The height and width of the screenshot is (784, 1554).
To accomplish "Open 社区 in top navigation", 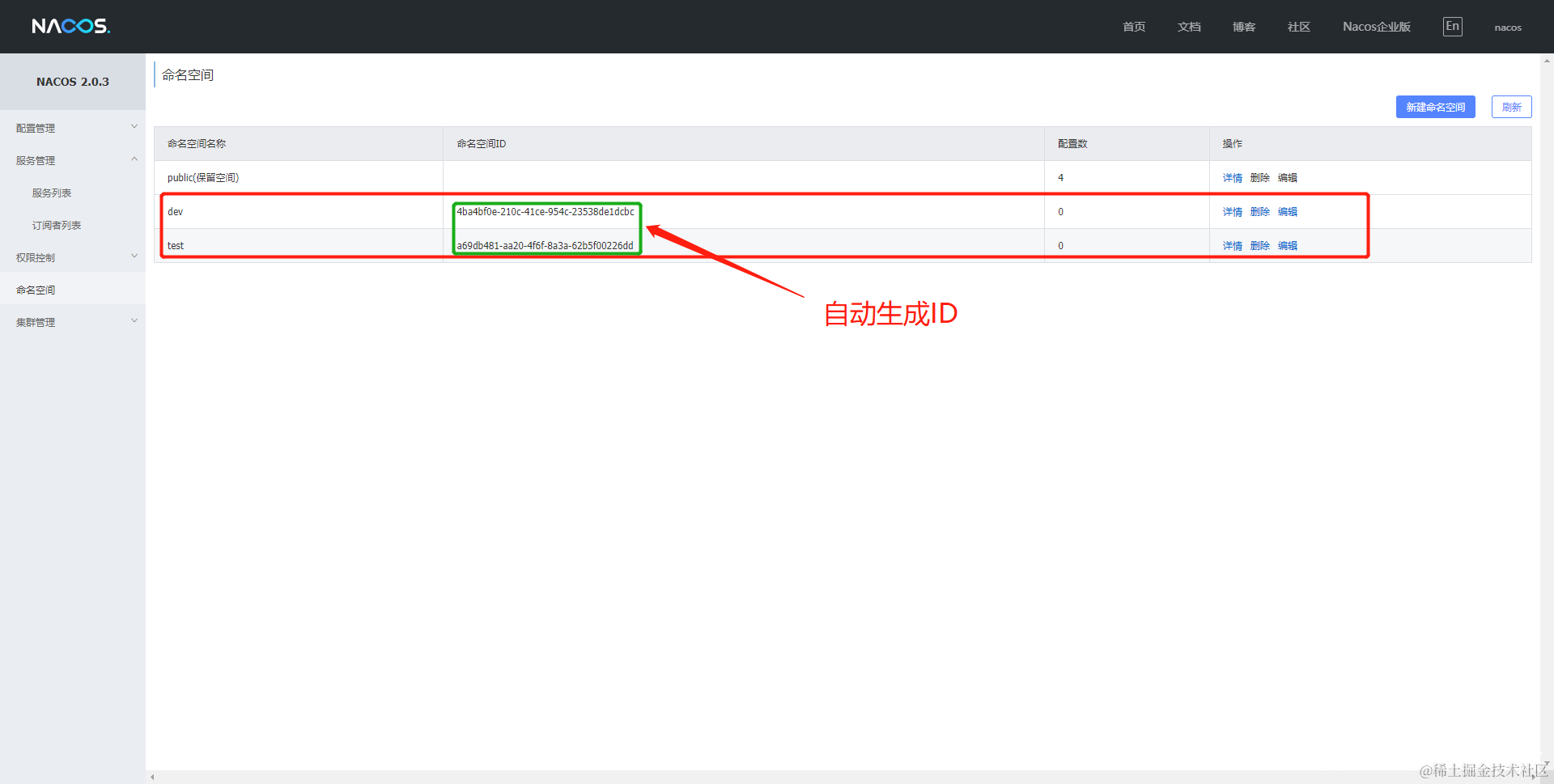I will pos(1299,27).
